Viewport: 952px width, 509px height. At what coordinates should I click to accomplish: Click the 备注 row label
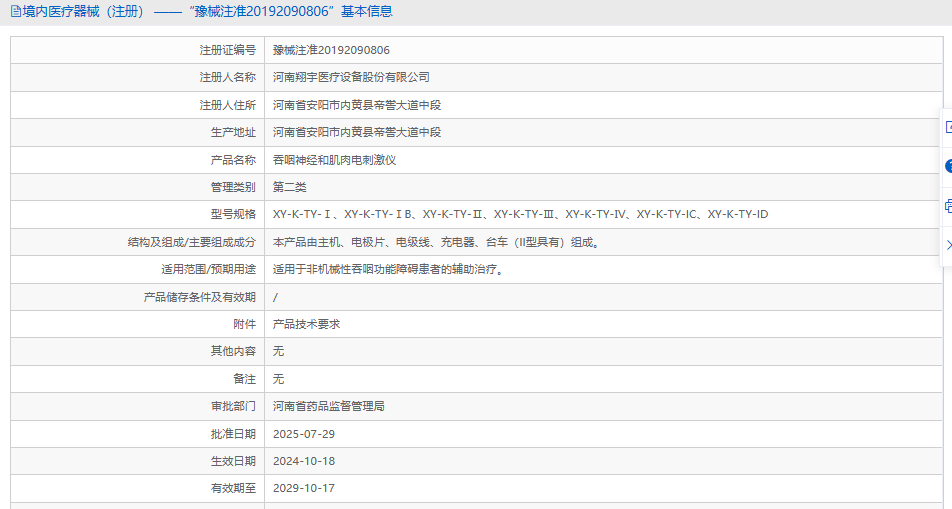[245, 379]
